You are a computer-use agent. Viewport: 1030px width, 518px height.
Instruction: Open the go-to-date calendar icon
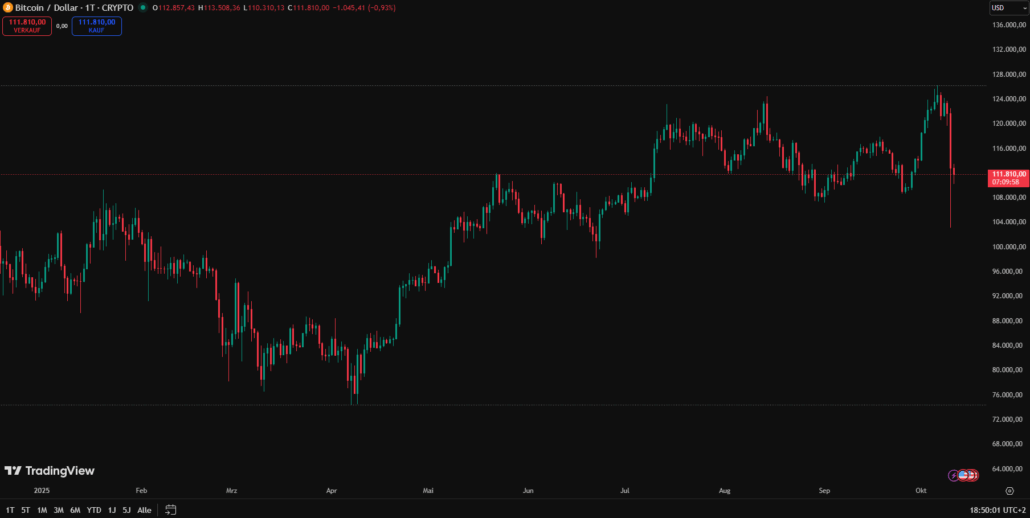click(171, 510)
